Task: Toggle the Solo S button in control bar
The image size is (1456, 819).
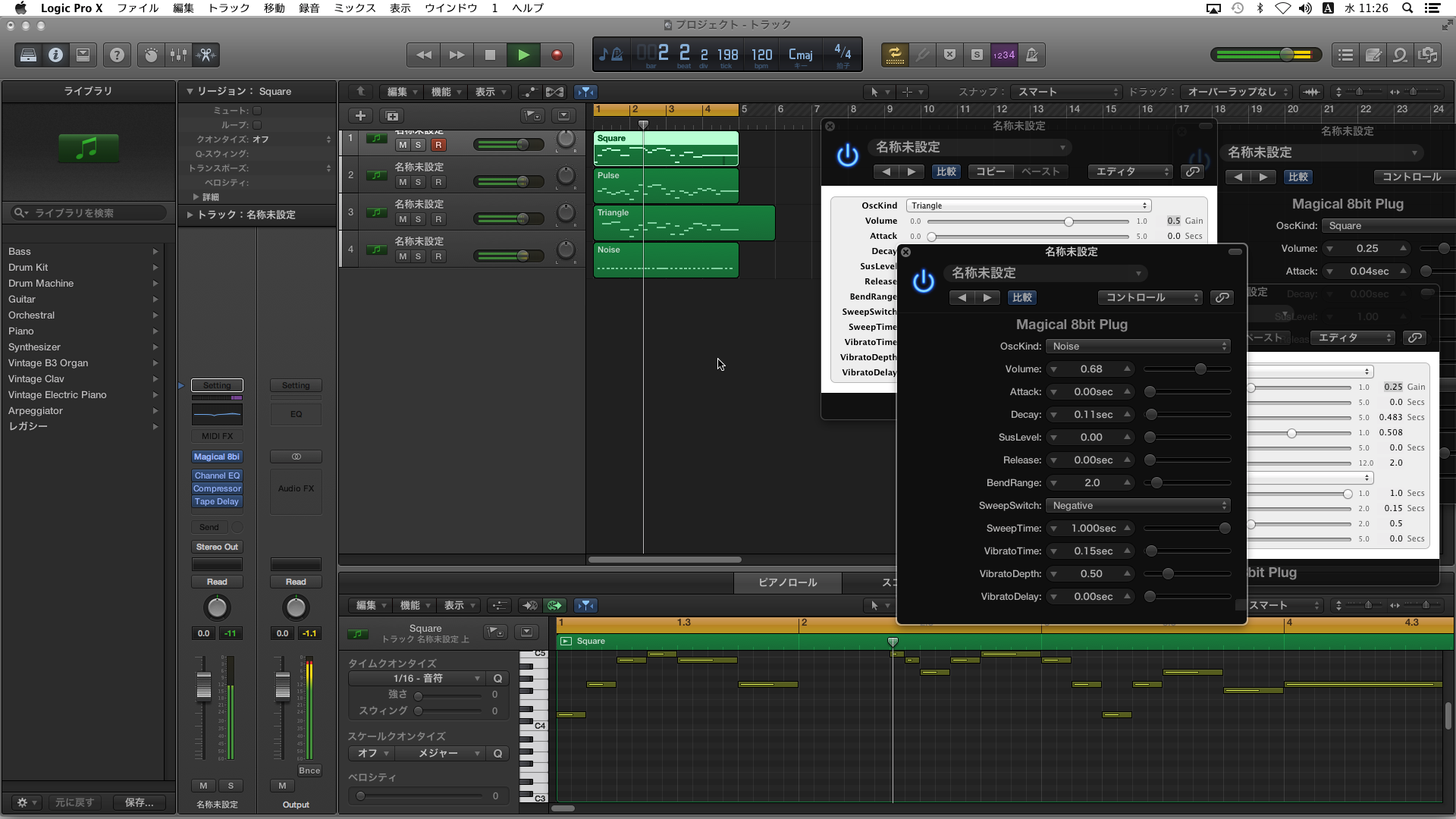Action: [x=977, y=55]
